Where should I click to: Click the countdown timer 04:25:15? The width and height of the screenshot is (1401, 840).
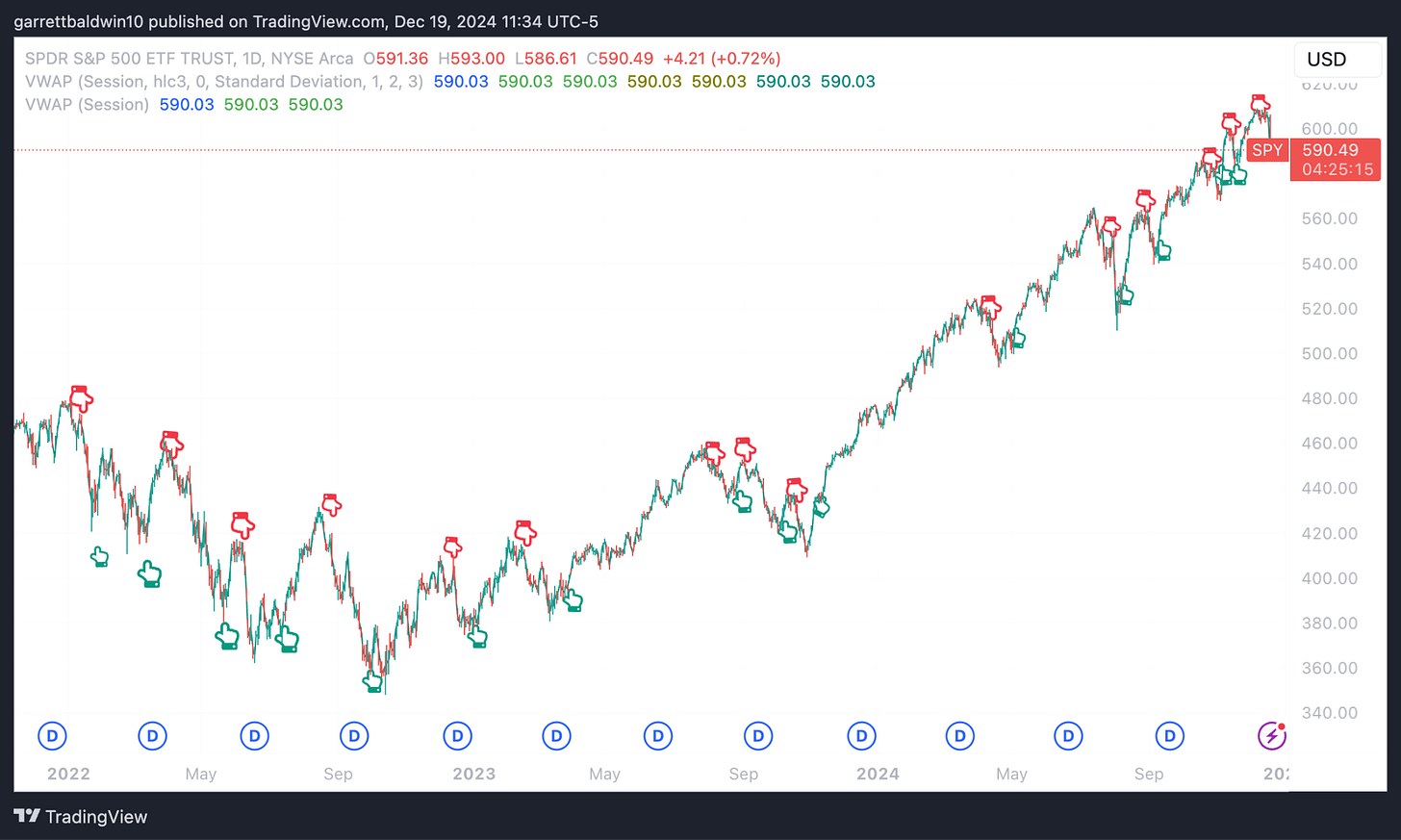pos(1337,169)
